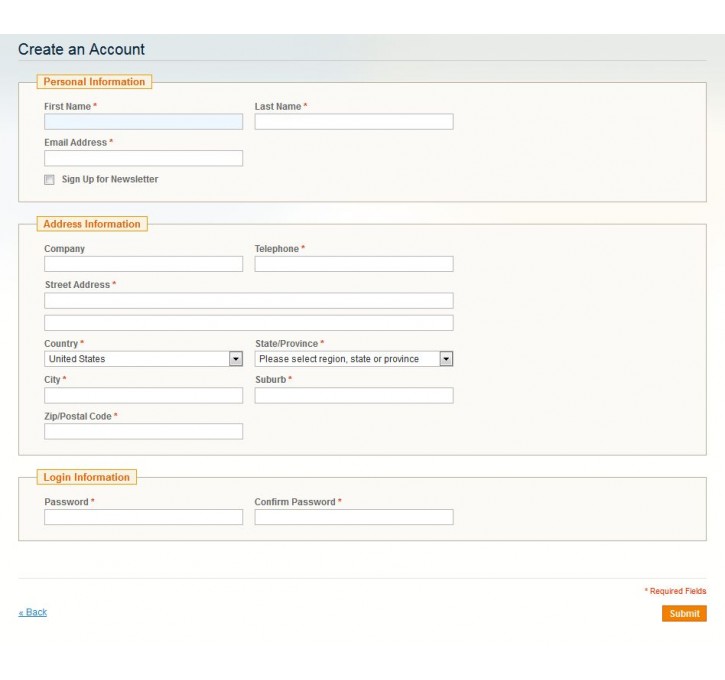Click the second Street Address line
The image size is (725, 680).
(249, 323)
